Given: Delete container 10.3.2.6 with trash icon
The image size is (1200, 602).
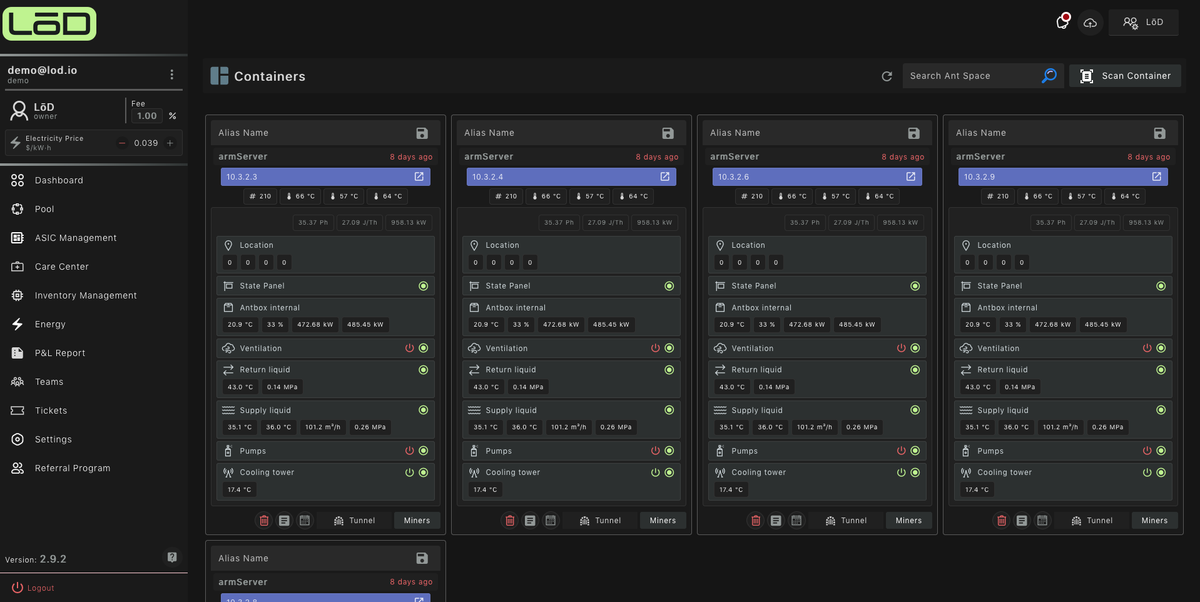Looking at the screenshot, I should [x=756, y=520].
